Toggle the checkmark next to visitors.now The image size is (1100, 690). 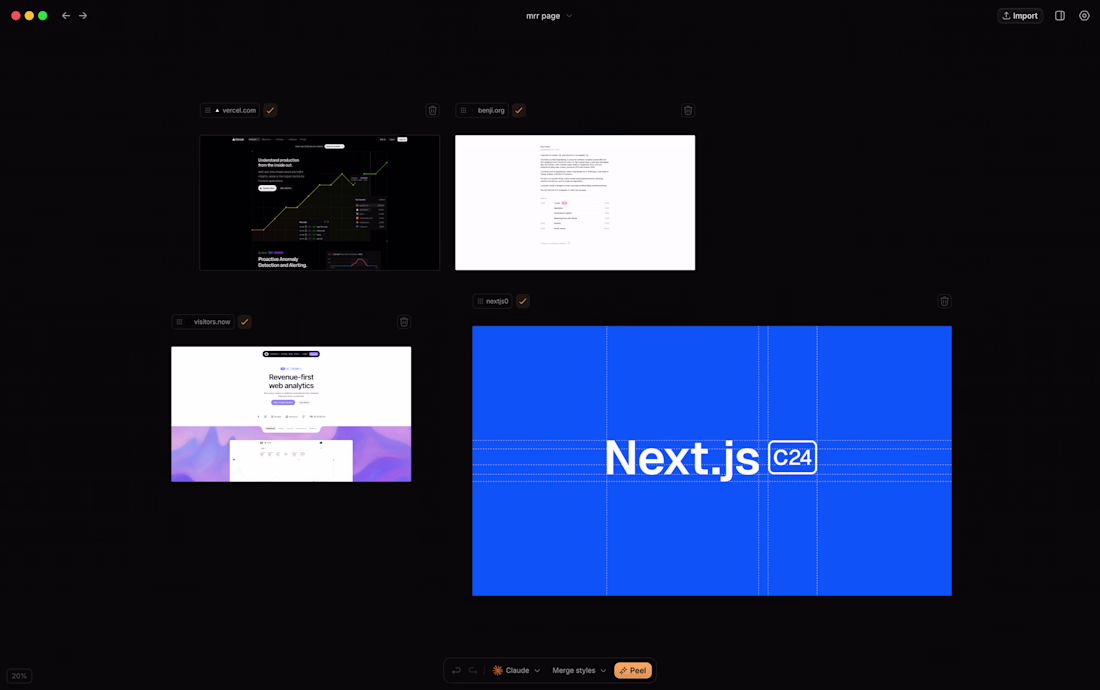point(244,322)
